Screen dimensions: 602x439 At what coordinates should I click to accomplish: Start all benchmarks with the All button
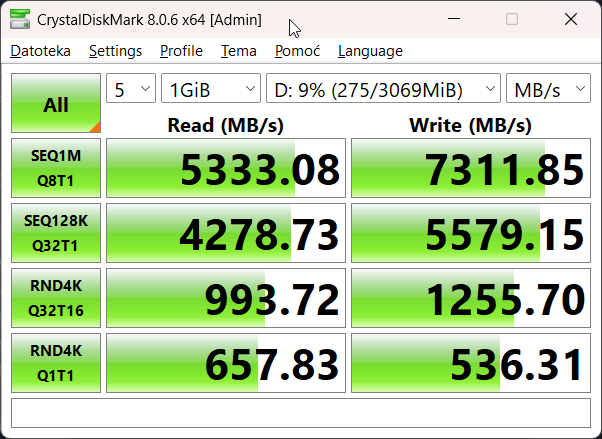tap(56, 103)
